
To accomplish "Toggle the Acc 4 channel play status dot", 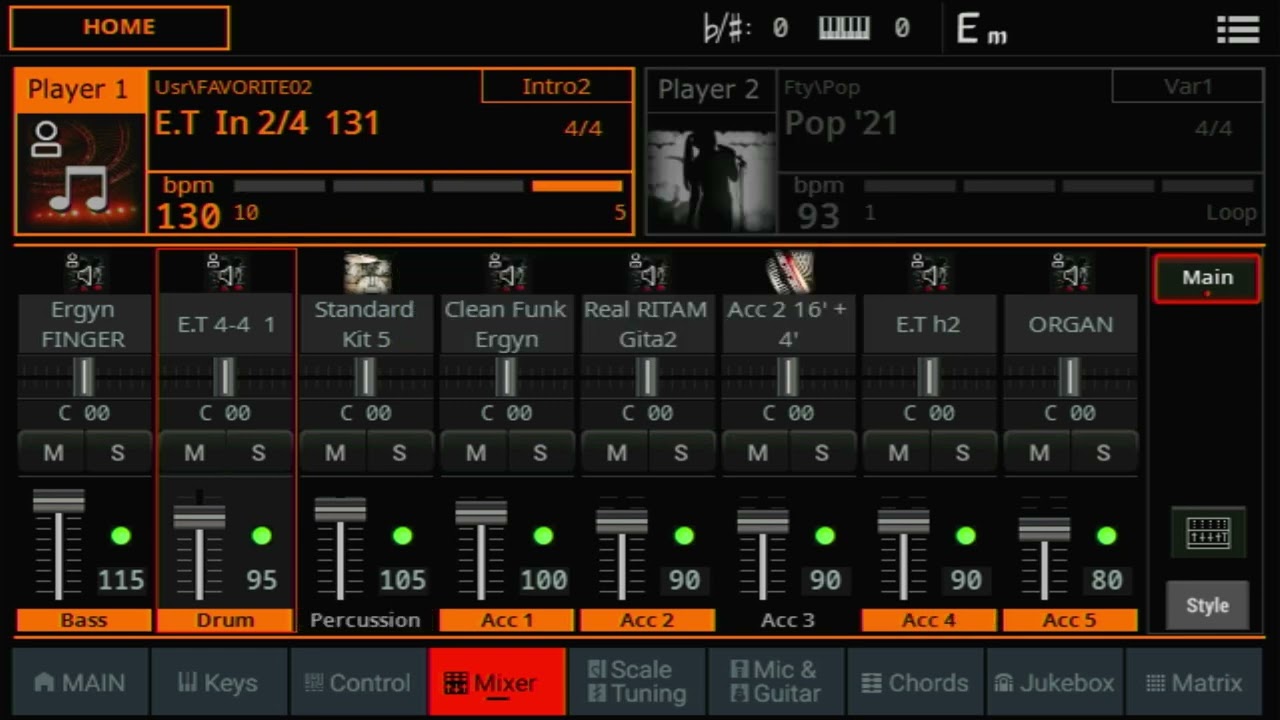I will coord(967,536).
